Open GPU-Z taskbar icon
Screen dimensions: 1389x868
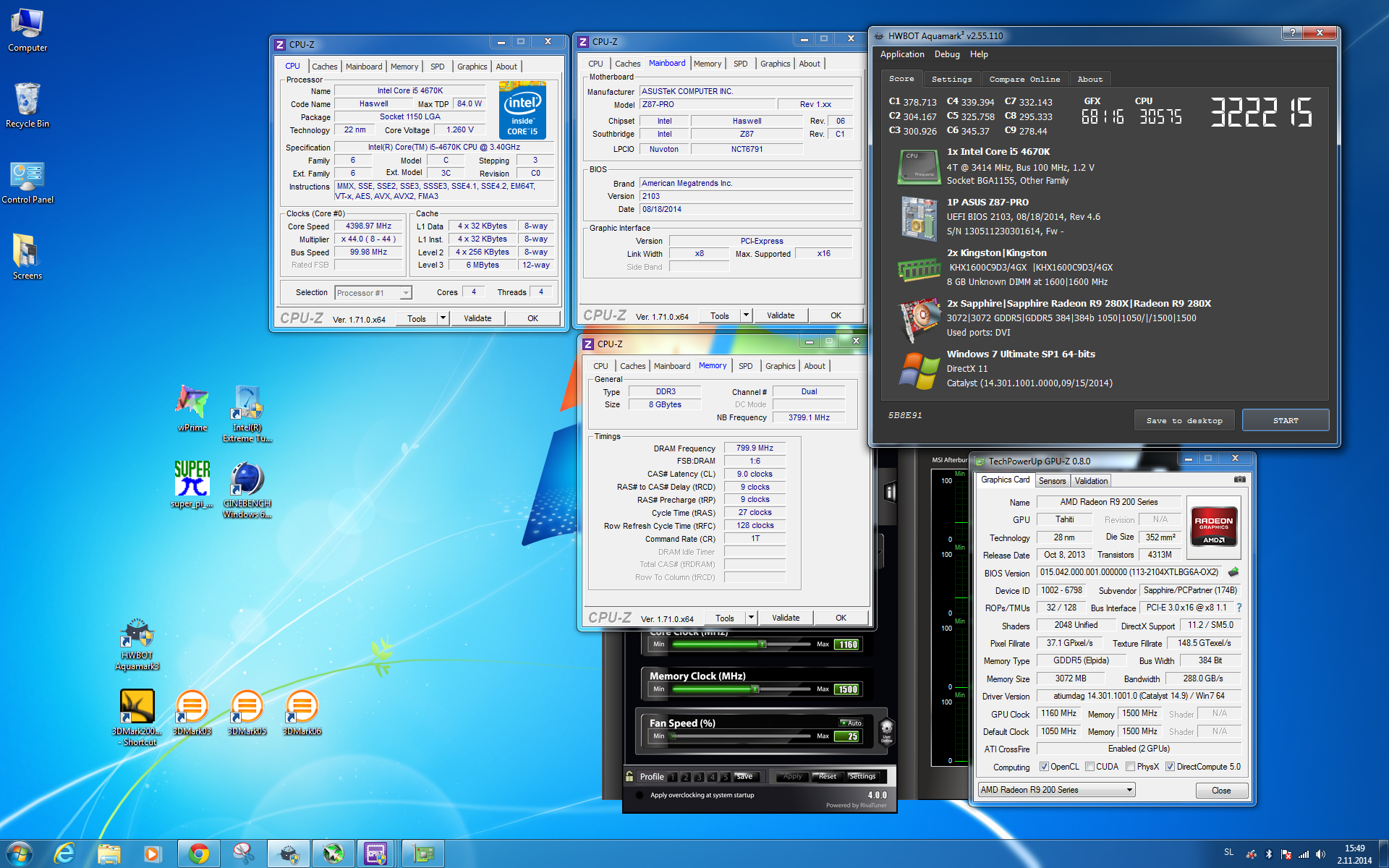(422, 854)
